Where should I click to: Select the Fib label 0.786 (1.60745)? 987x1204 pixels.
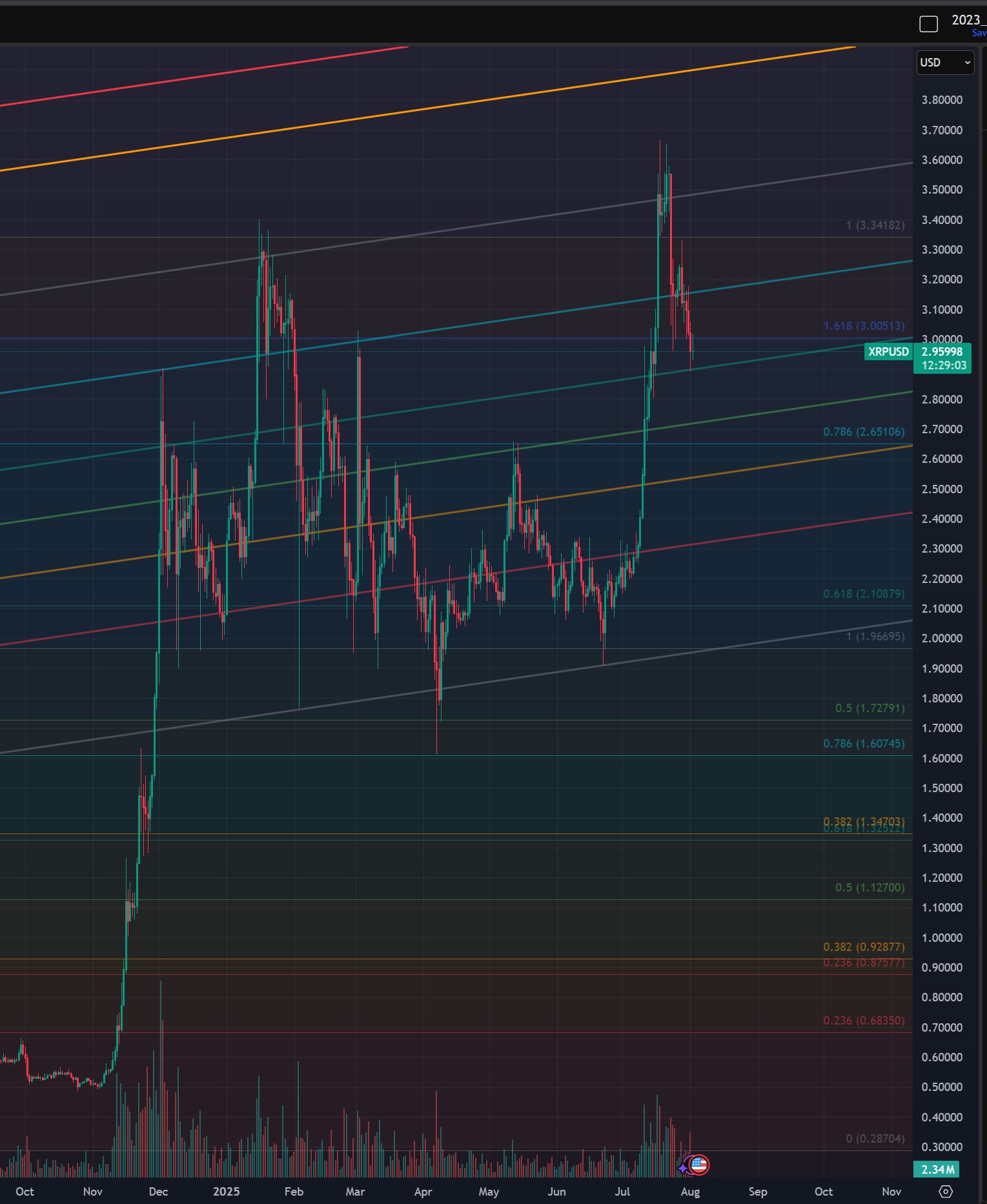pyautogui.click(x=864, y=744)
